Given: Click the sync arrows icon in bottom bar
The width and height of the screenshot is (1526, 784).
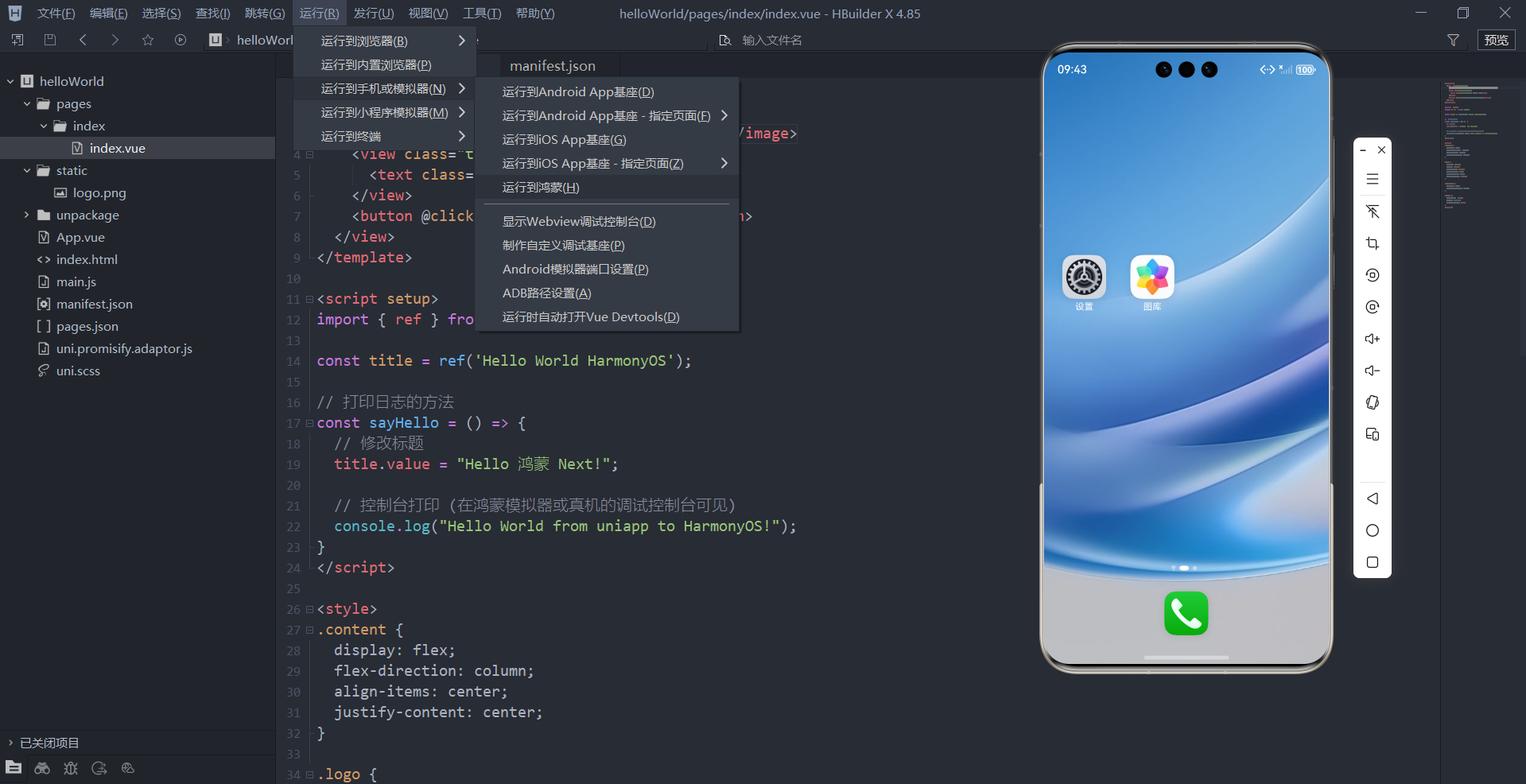Looking at the screenshot, I should click(x=99, y=767).
